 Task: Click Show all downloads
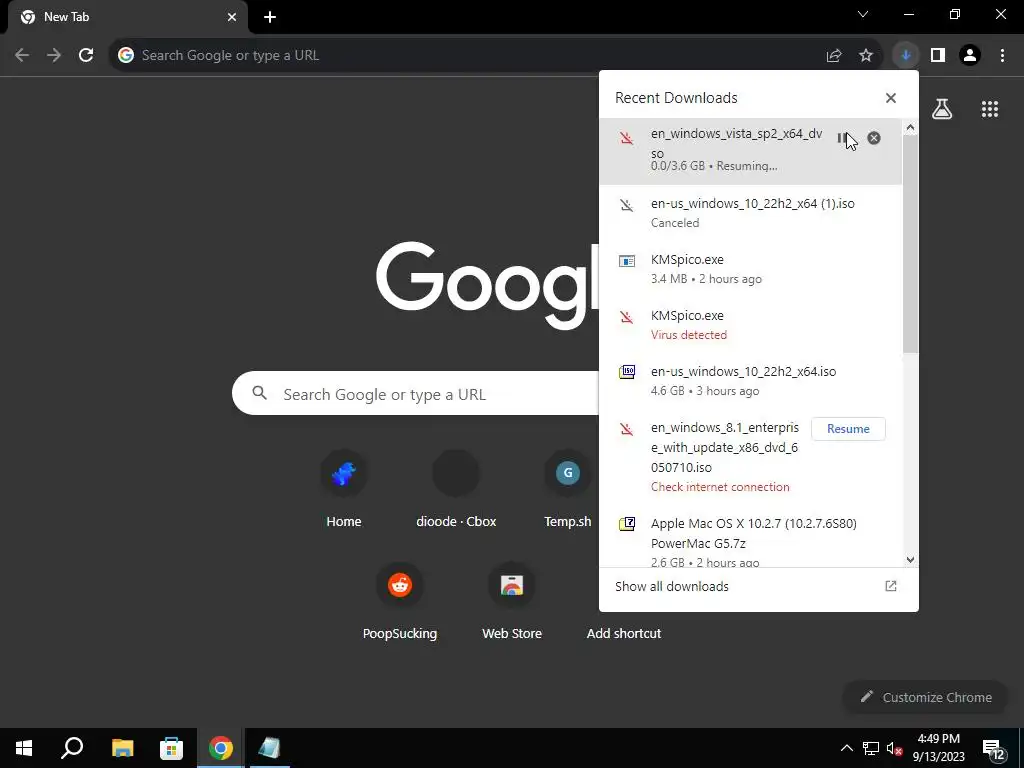click(672, 586)
